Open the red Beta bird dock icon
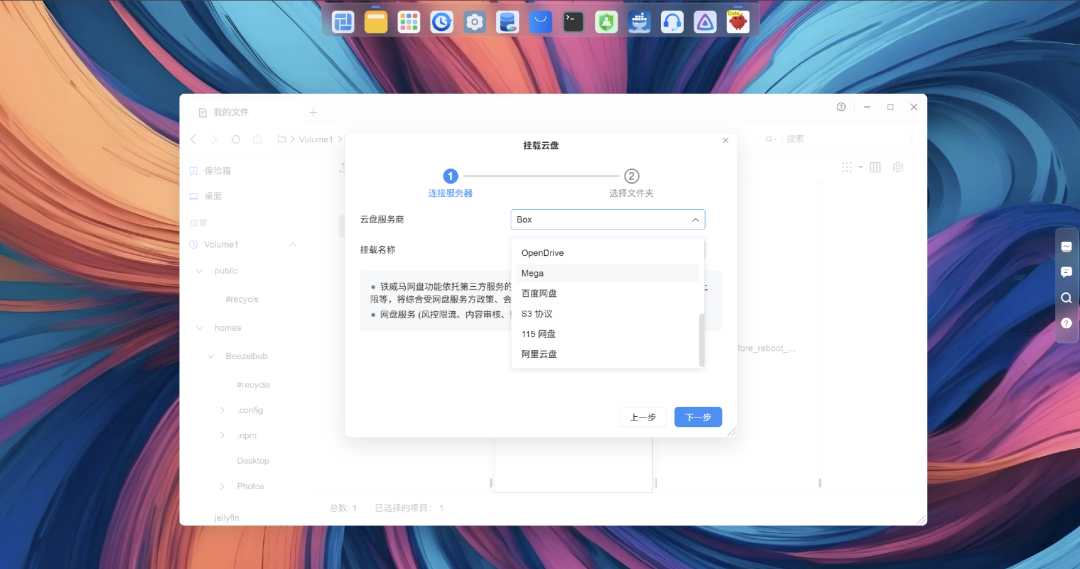The width and height of the screenshot is (1080, 569). coord(738,22)
